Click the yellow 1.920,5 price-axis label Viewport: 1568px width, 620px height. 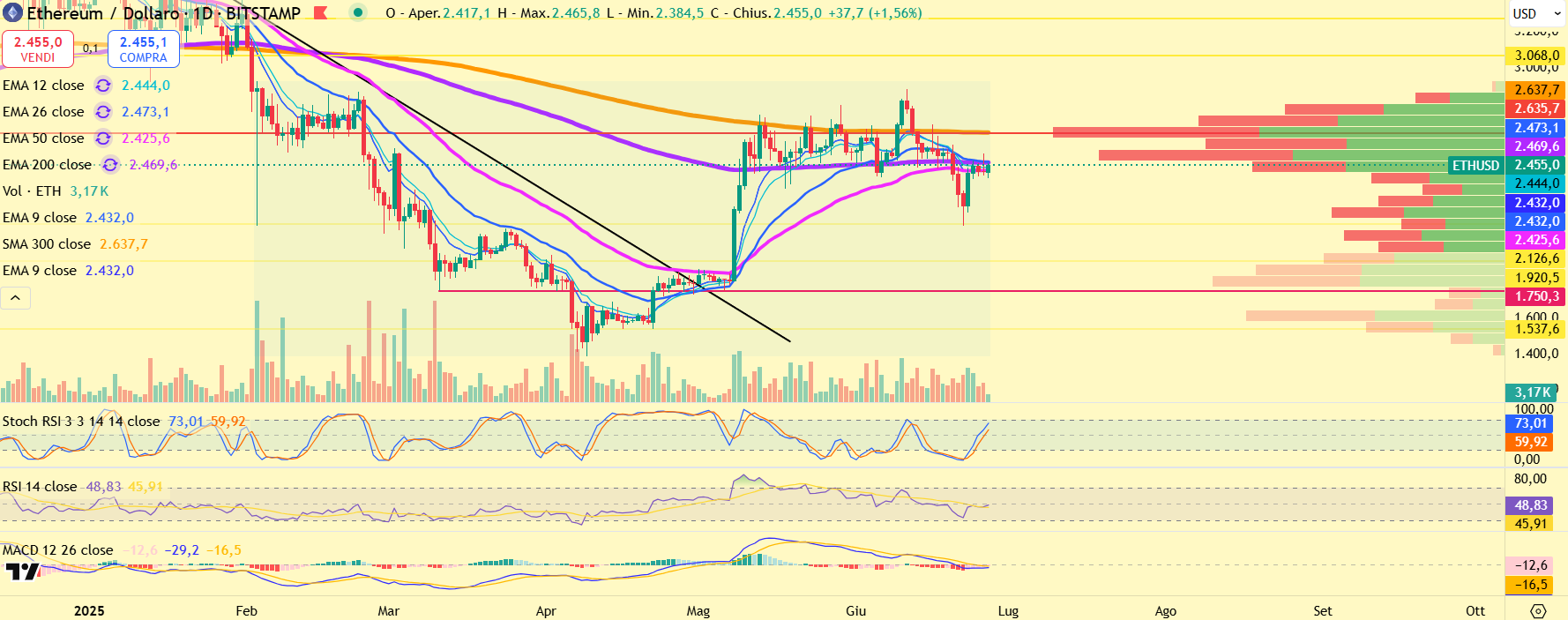(1536, 278)
